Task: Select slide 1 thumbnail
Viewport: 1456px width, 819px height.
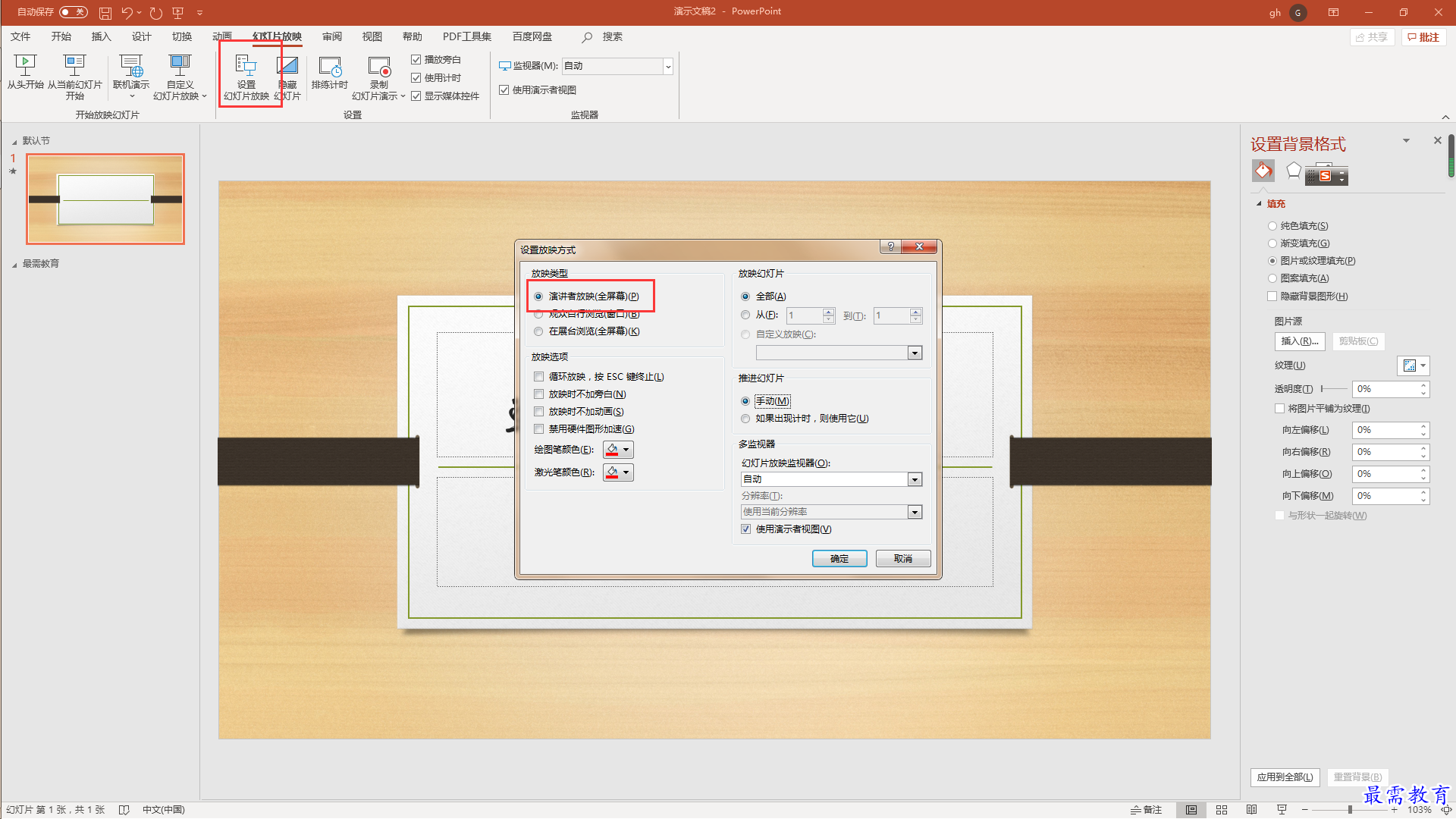Action: 105,199
